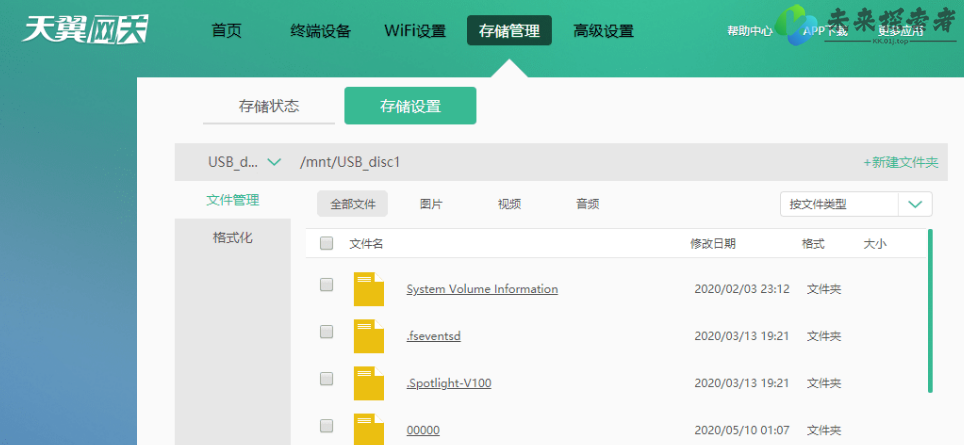This screenshot has width=964, height=445.
Task: Click the green vertical scrollbar
Action: 930,310
